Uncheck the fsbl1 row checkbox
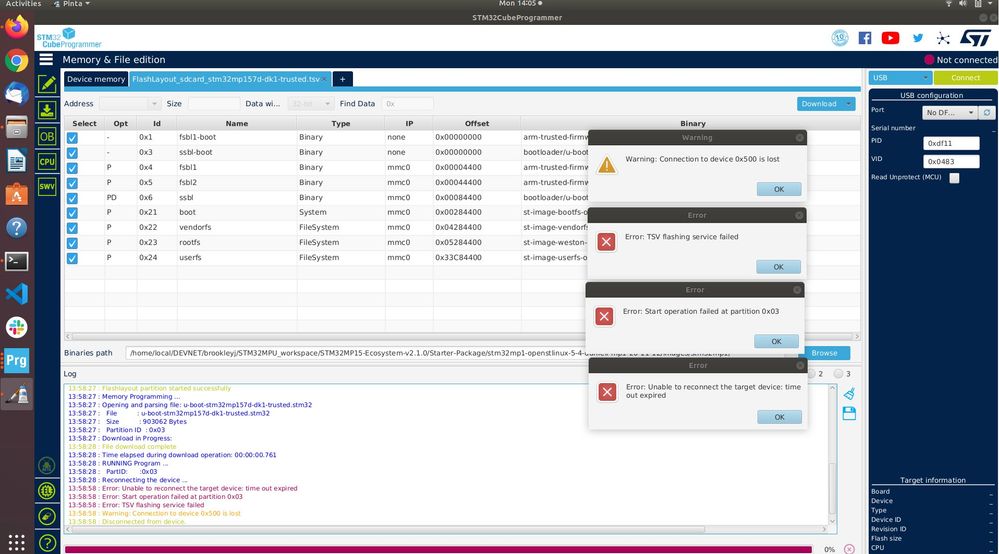This screenshot has height=554, width=999. click(72, 168)
